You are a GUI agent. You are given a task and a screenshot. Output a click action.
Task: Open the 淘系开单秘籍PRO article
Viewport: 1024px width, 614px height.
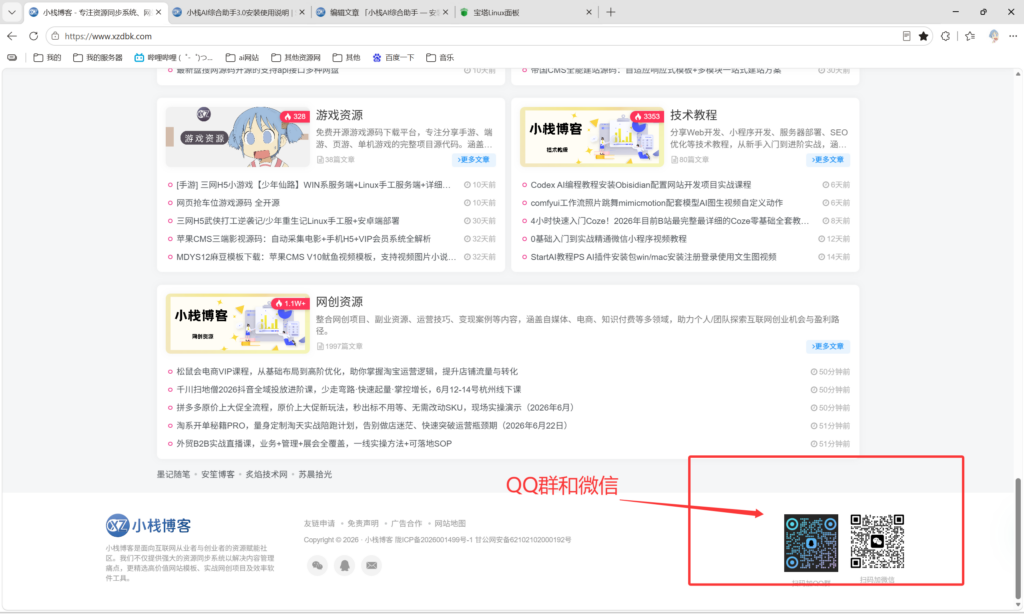click(x=373, y=425)
